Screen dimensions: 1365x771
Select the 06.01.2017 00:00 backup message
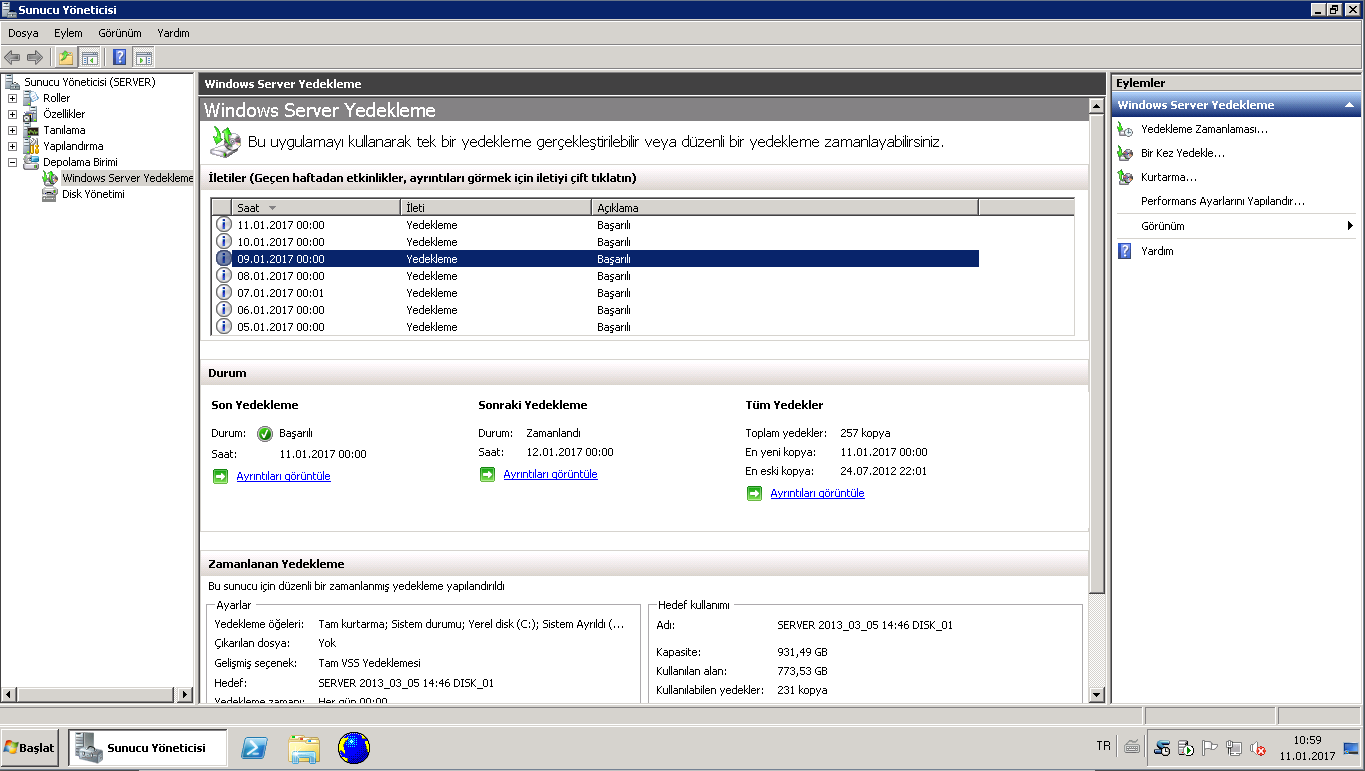595,310
